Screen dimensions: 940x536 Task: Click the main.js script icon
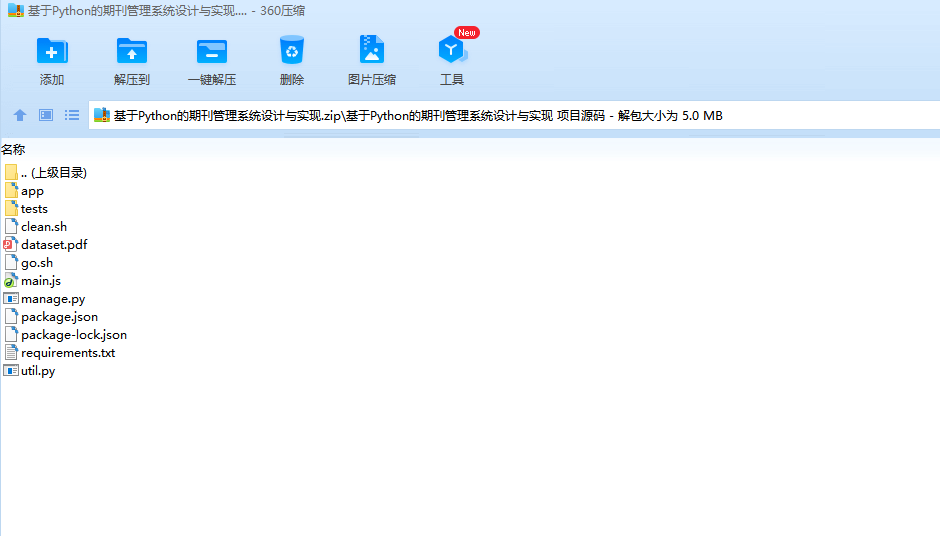[10, 281]
